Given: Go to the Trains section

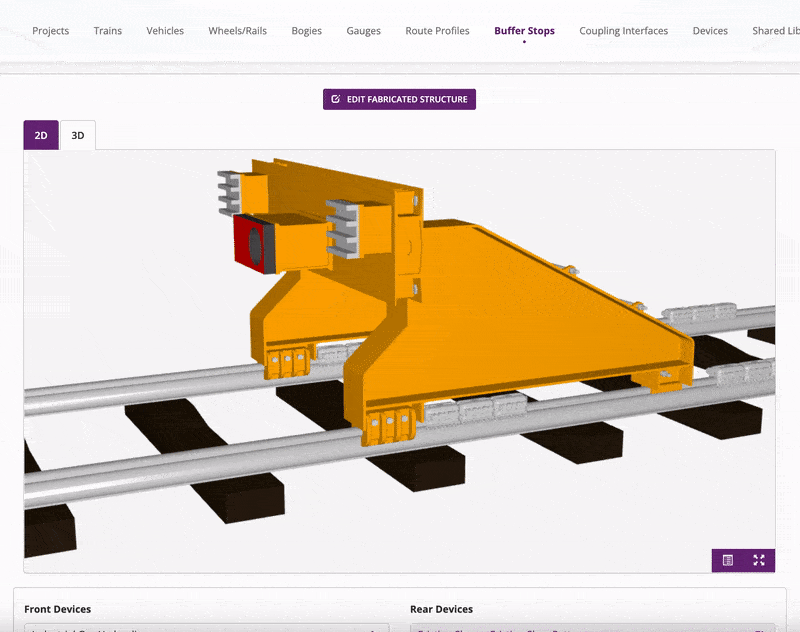Looking at the screenshot, I should [x=108, y=31].
